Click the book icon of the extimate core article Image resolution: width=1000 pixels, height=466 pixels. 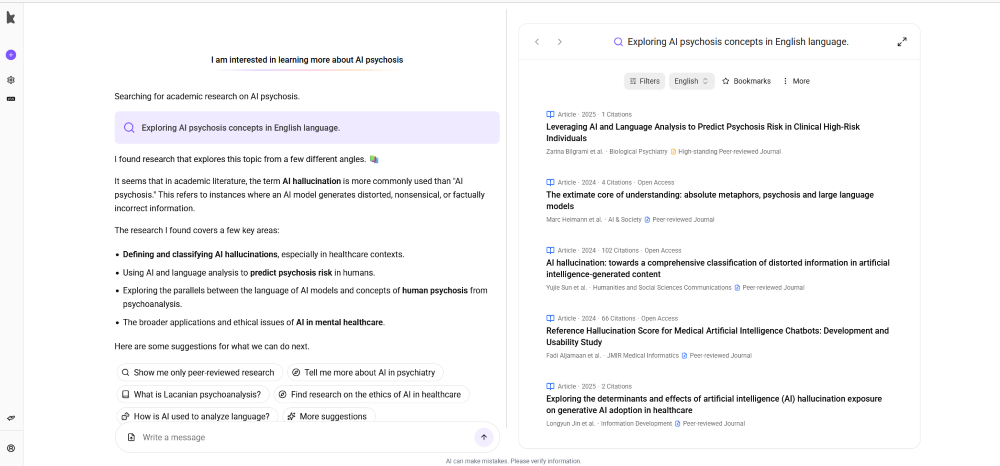pyautogui.click(x=550, y=182)
